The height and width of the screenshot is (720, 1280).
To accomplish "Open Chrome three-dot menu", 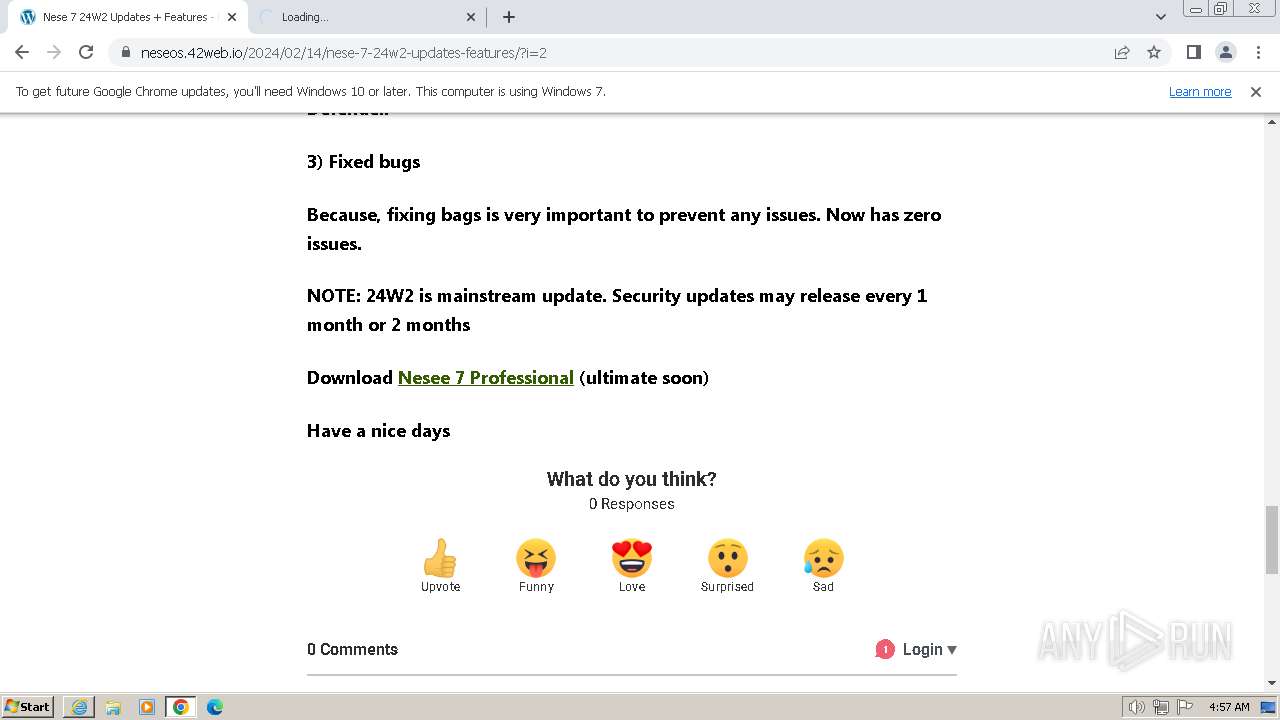I will 1258,52.
